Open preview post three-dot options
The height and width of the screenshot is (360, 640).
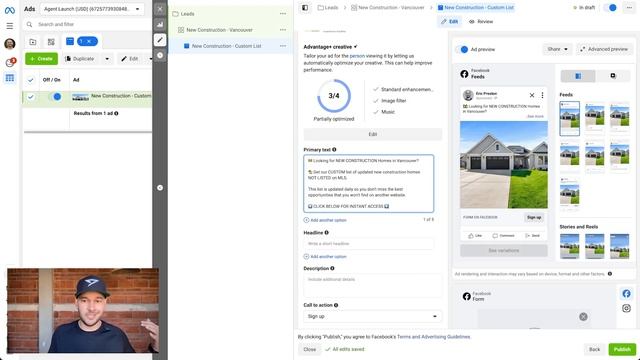(542, 95)
